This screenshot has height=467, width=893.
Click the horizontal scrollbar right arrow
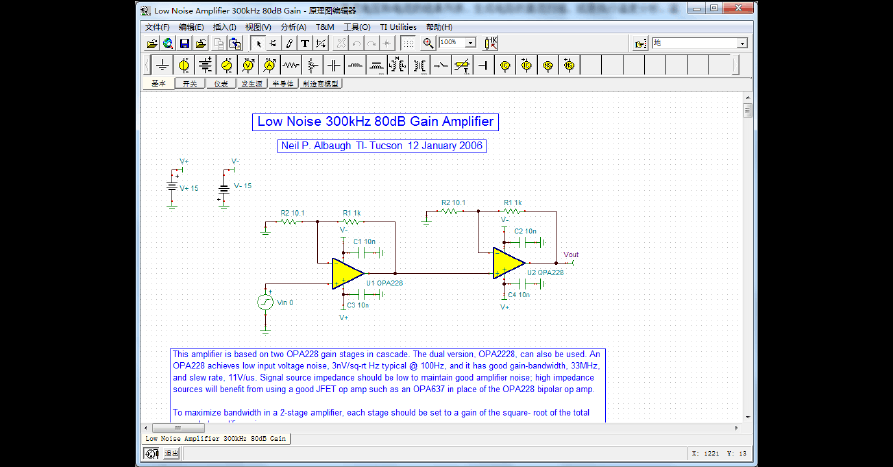pos(736,428)
